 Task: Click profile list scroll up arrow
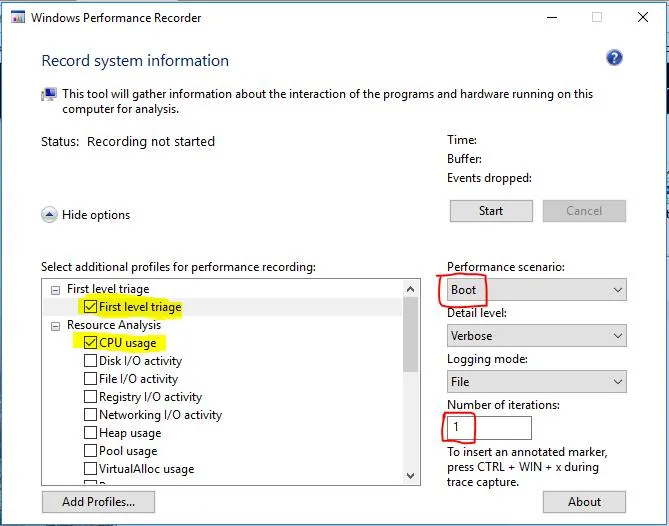point(410,289)
